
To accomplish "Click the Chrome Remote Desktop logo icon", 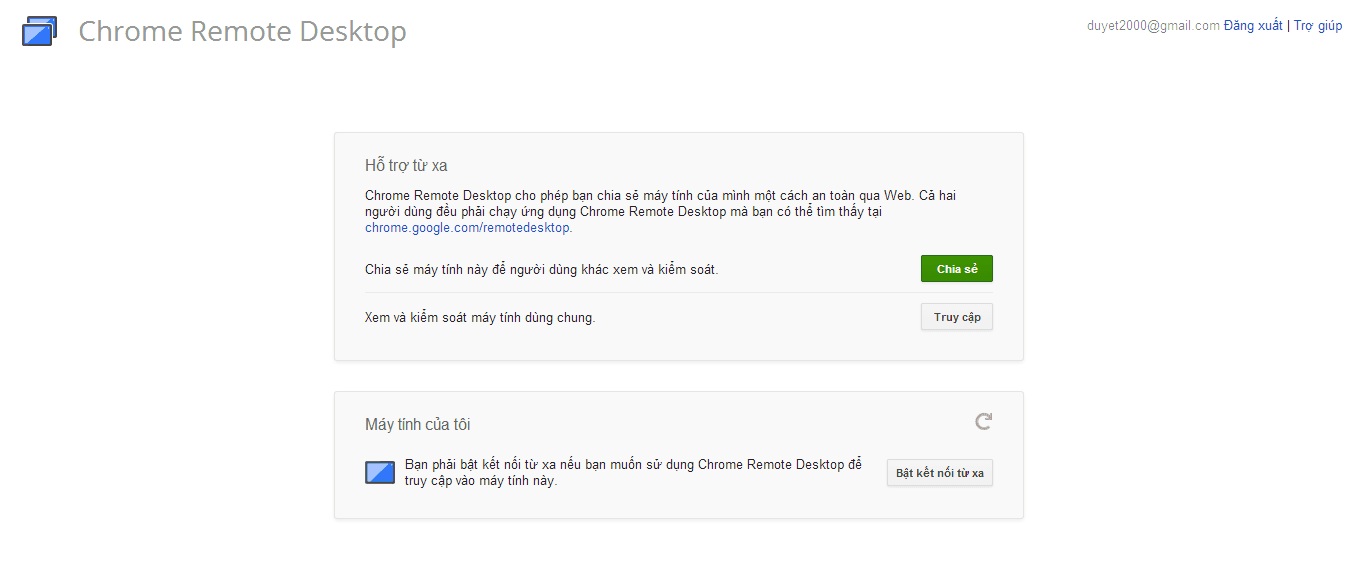I will click(39, 32).
